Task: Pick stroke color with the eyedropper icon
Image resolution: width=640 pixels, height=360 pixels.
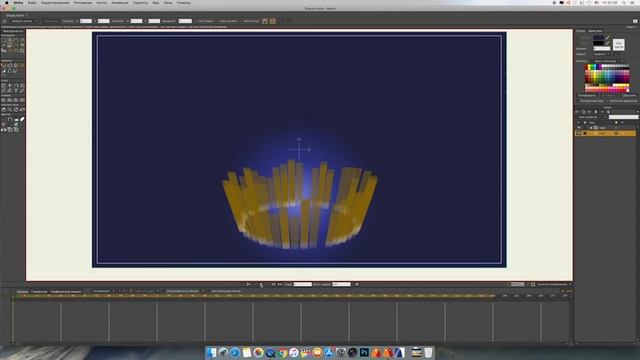Action: click(607, 43)
